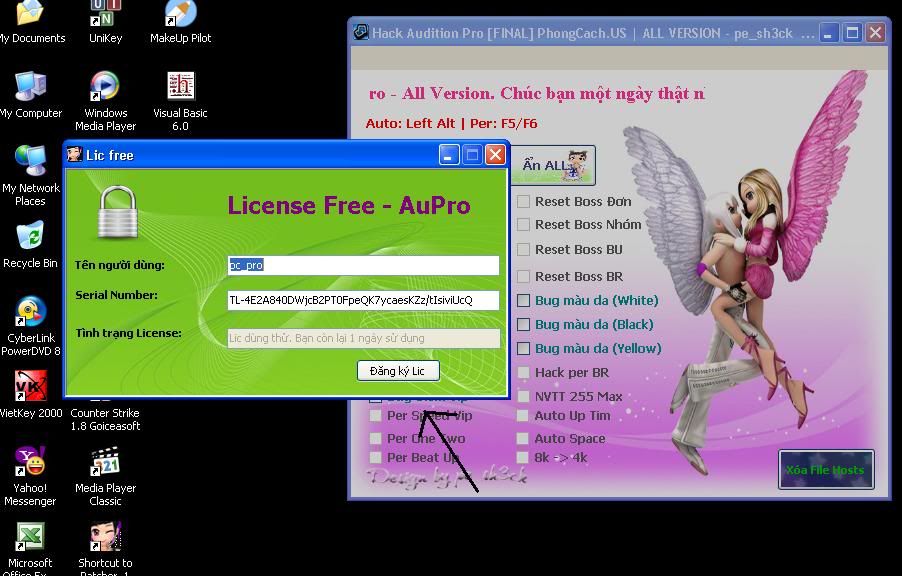Close the Hack Audition Pro window

[x=876, y=33]
